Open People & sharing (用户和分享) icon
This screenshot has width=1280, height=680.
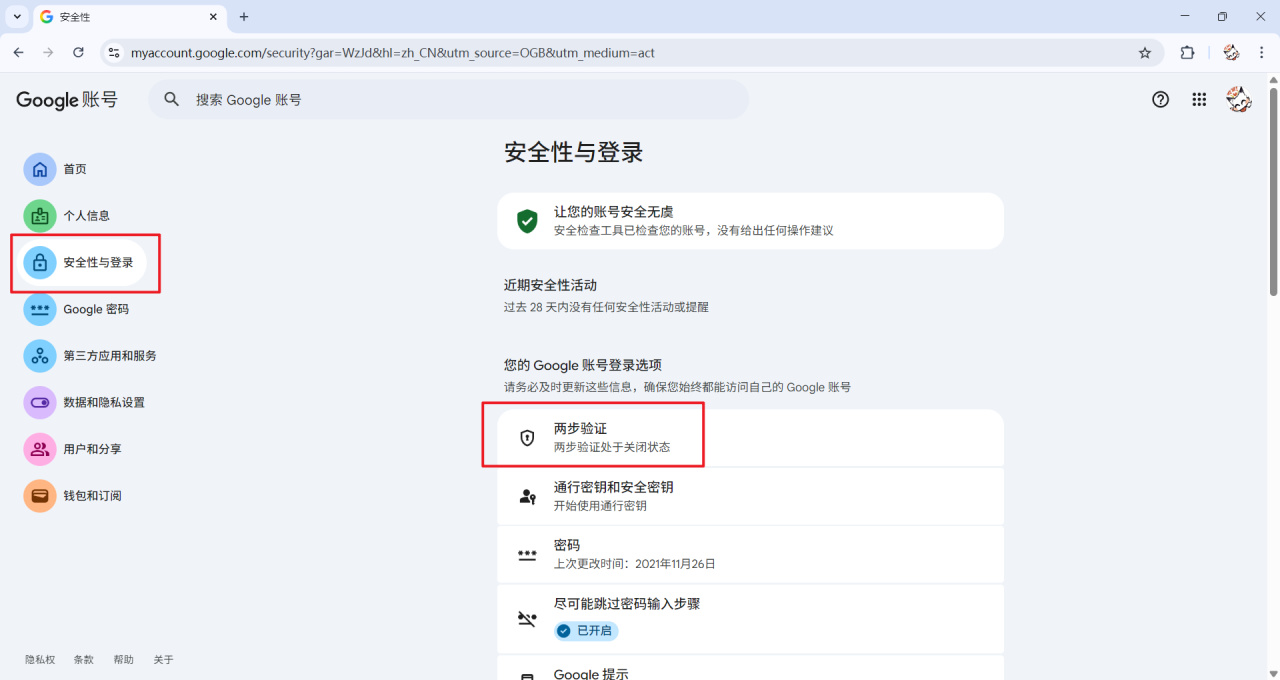[40, 449]
